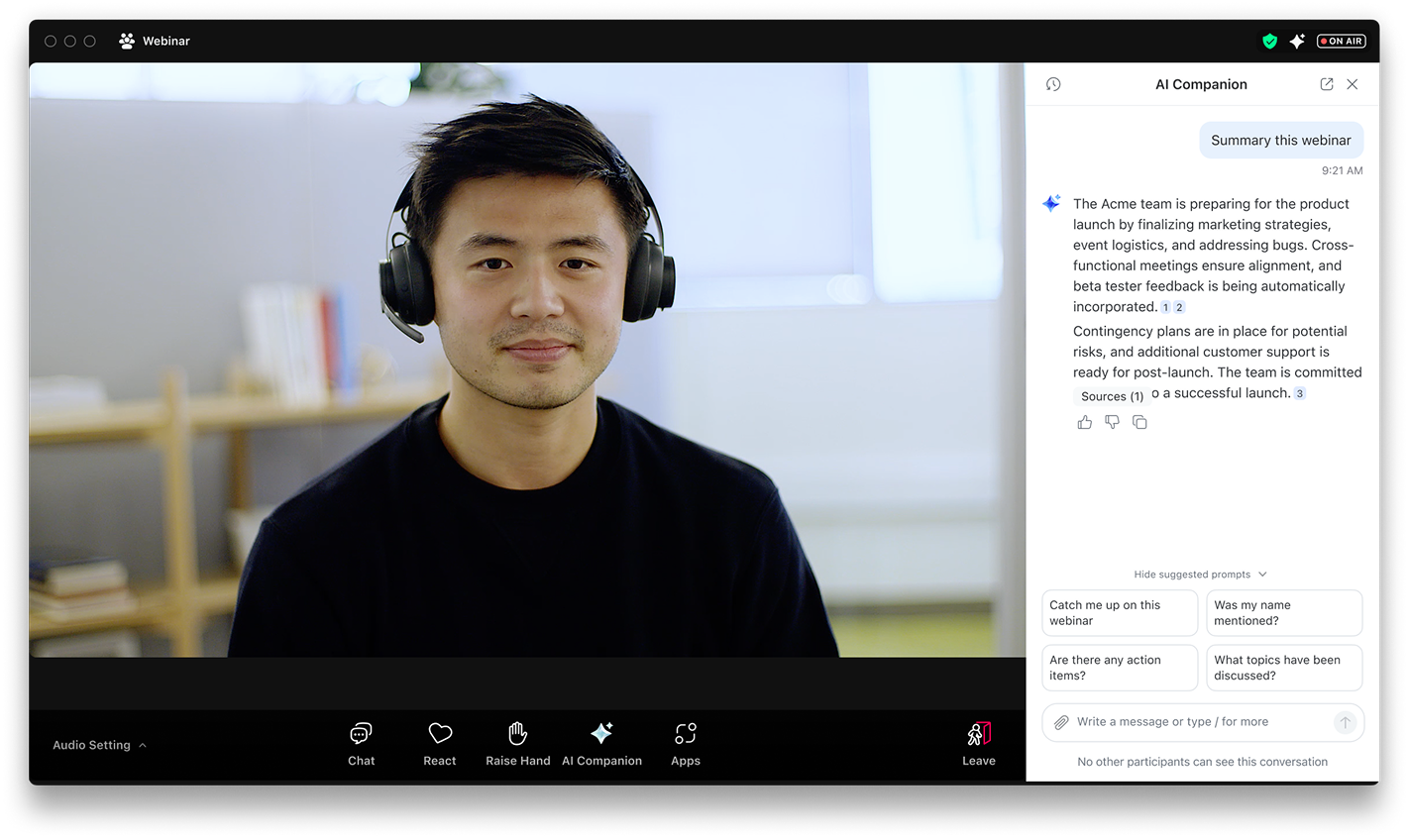Expand the Audio Setting menu

[99, 745]
